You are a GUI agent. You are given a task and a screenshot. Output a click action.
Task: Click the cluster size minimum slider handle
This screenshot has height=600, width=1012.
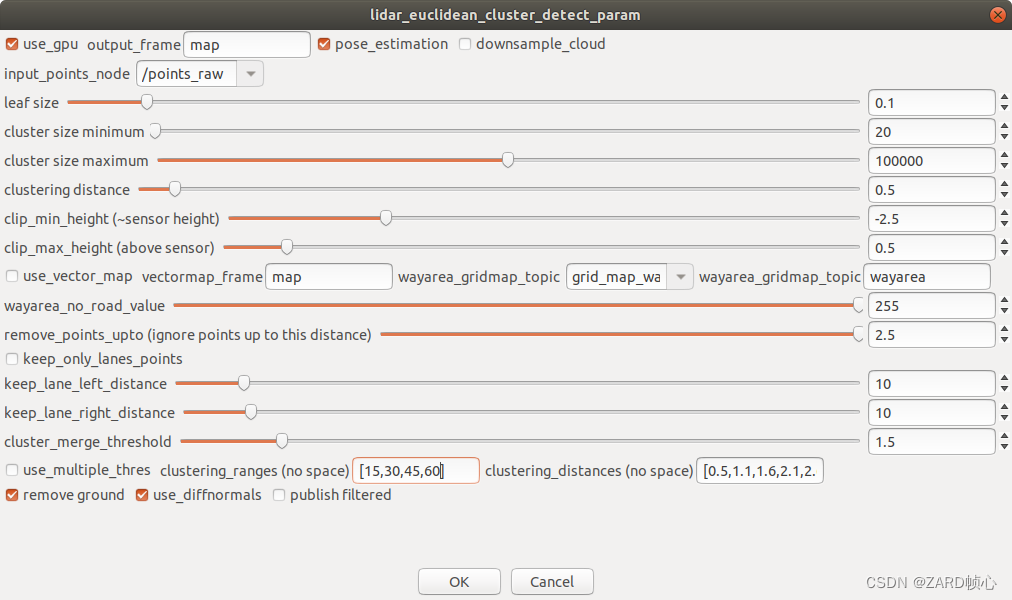(156, 131)
